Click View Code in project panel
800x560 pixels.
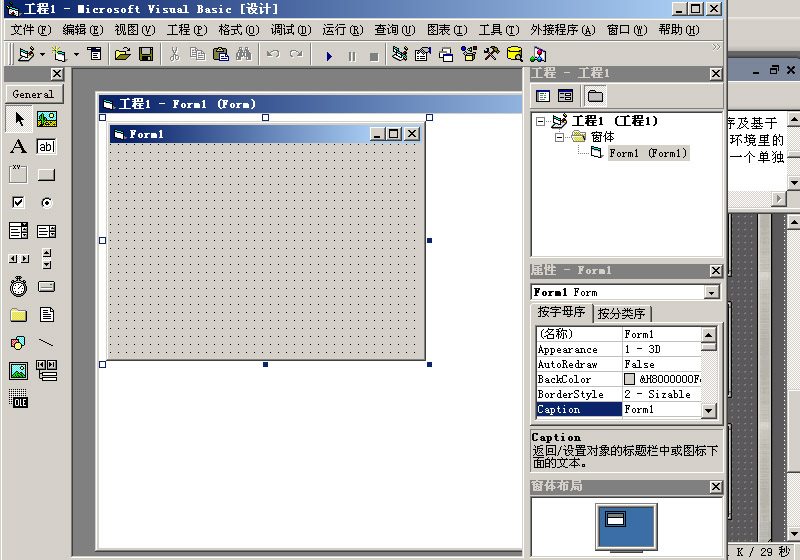(543, 96)
